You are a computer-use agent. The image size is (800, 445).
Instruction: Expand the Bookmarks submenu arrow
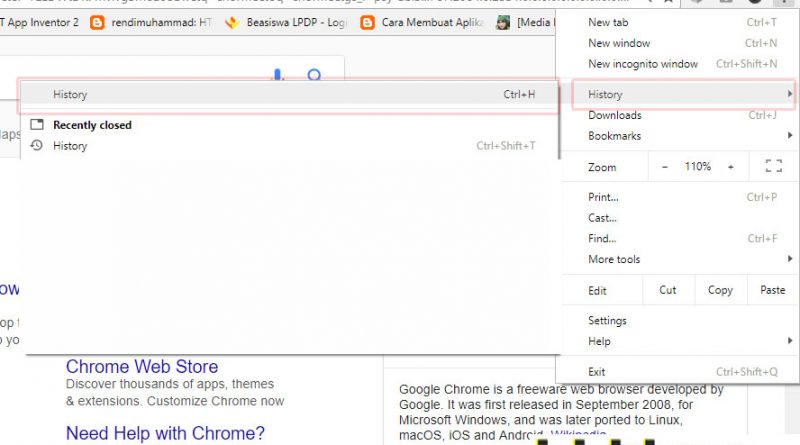pos(789,135)
